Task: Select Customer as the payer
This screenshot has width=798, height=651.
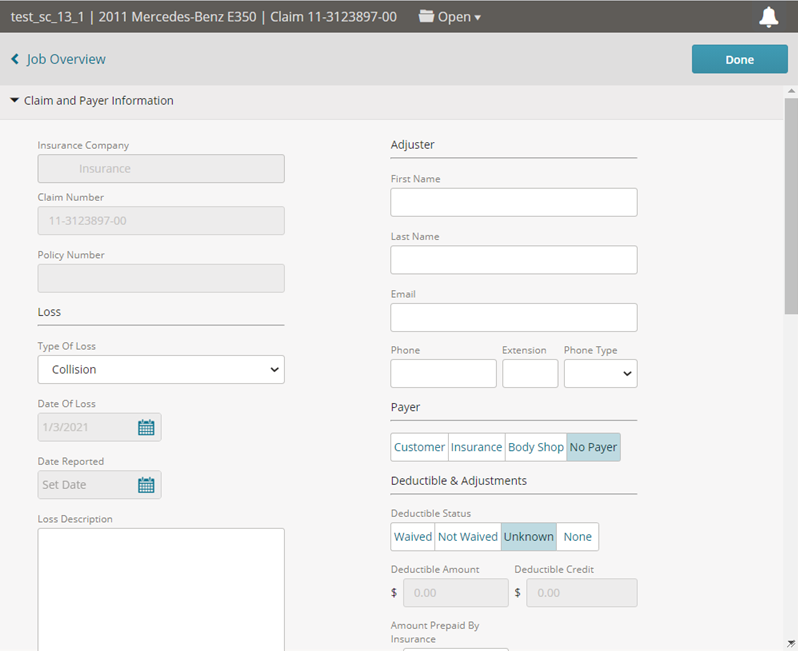Action: (419, 447)
